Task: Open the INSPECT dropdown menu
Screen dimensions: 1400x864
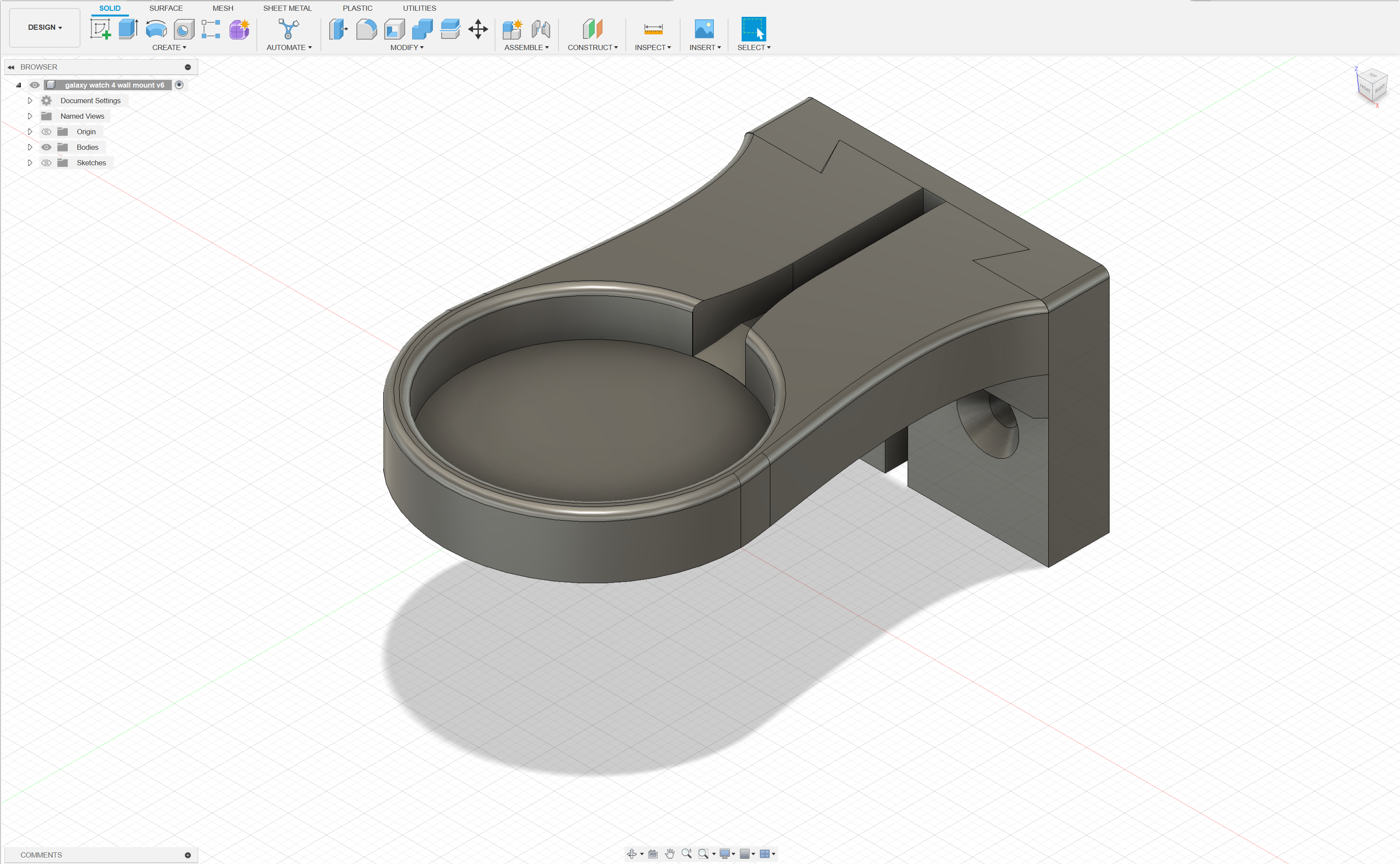Action: (653, 47)
